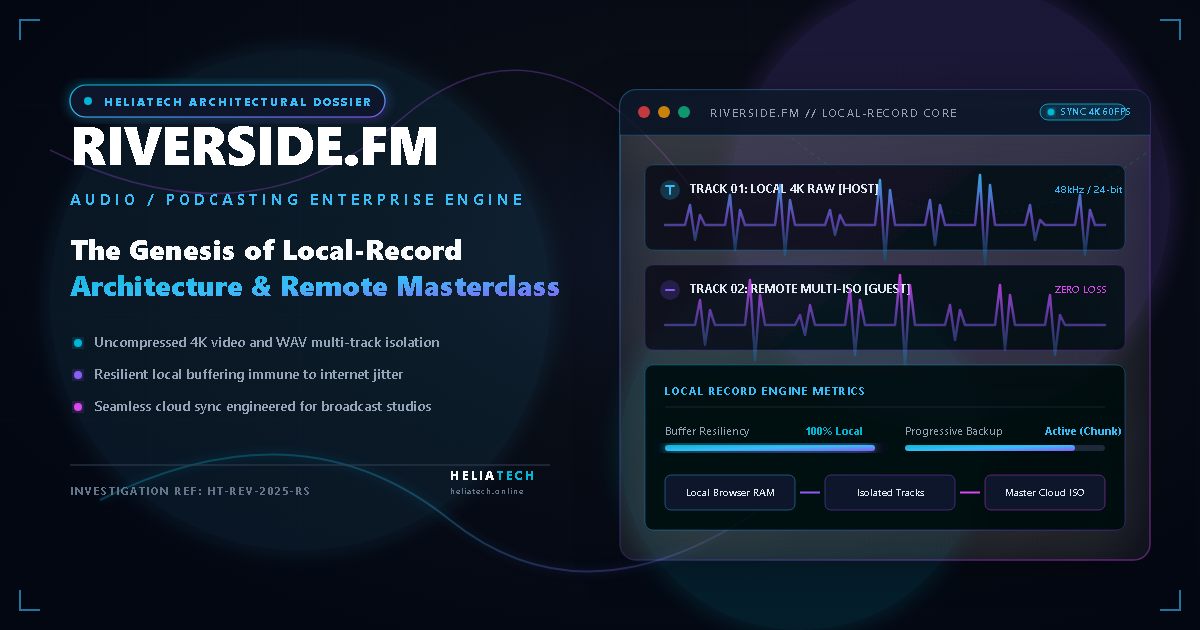Click the 'Buffer Resiliency' label
This screenshot has height=630, width=1200.
[707, 431]
